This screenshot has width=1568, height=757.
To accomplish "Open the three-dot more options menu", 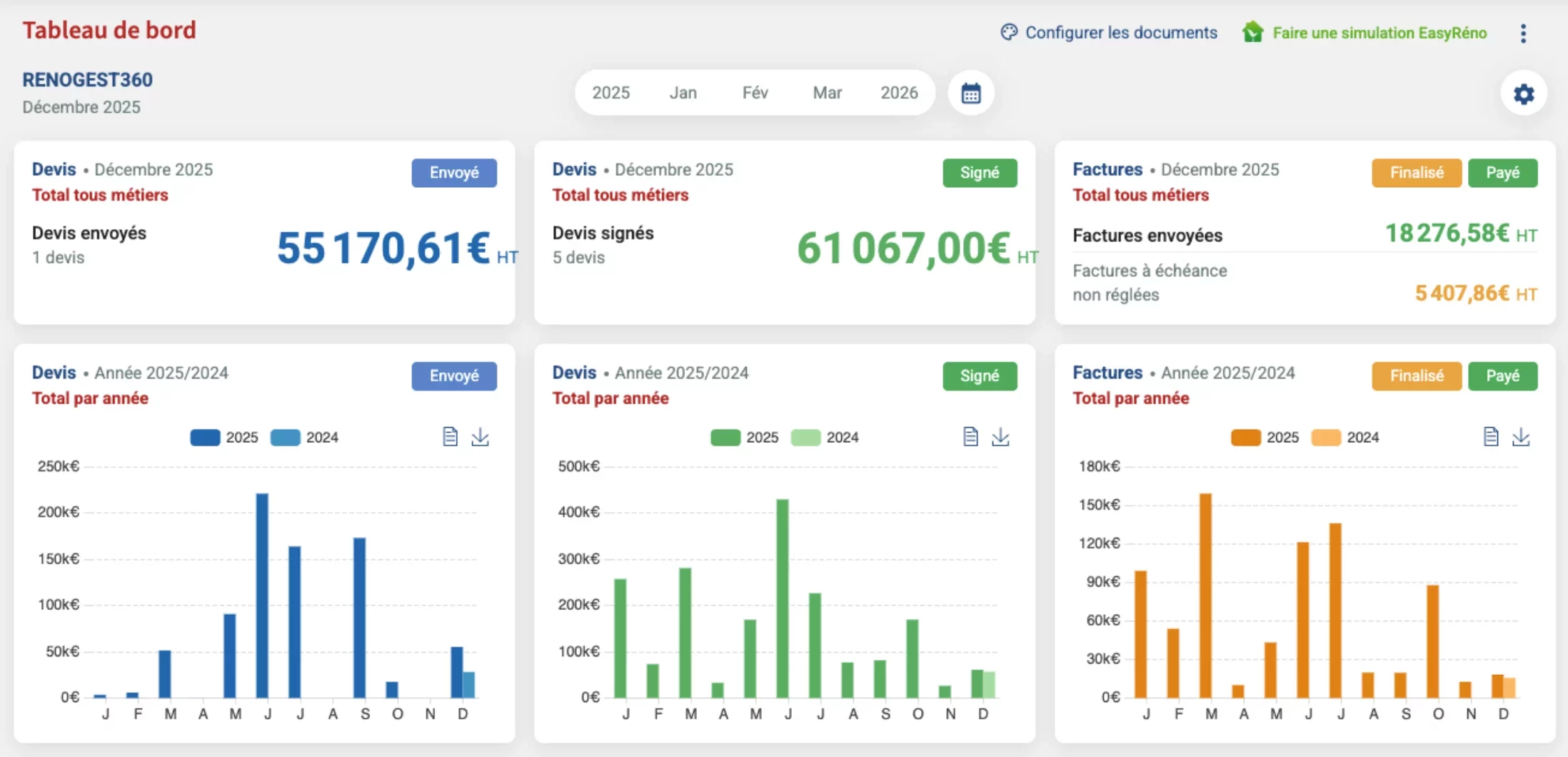I will (1523, 34).
